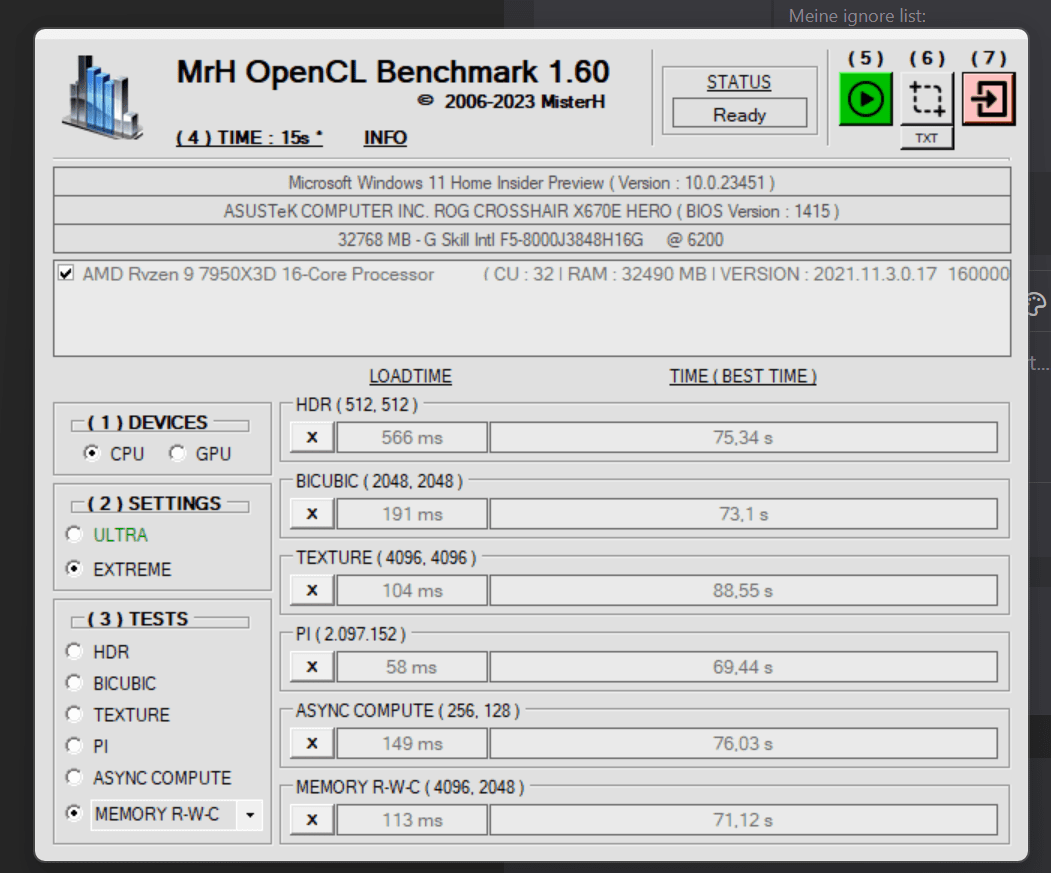Image resolution: width=1051 pixels, height=873 pixels.
Task: Choose the EXTREME setting
Action: pyautogui.click(x=74, y=569)
